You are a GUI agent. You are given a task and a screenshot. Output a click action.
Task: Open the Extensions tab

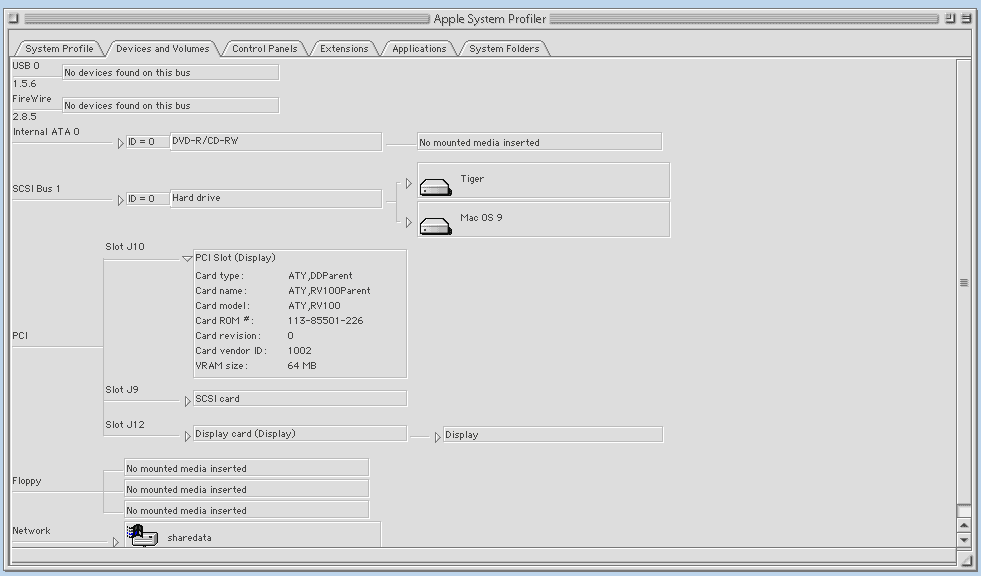(x=344, y=49)
